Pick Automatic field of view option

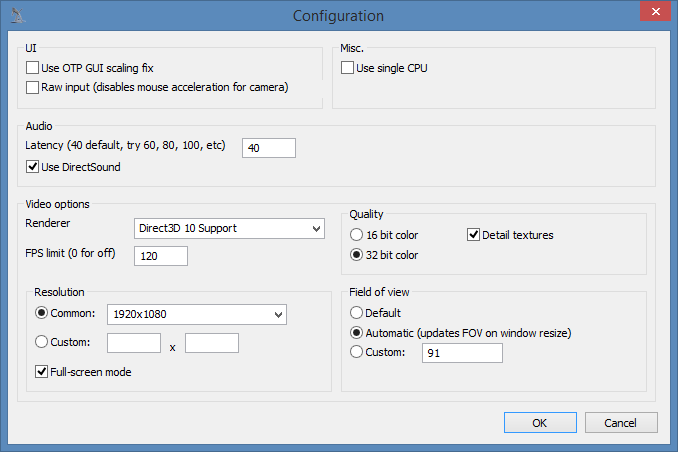357,332
